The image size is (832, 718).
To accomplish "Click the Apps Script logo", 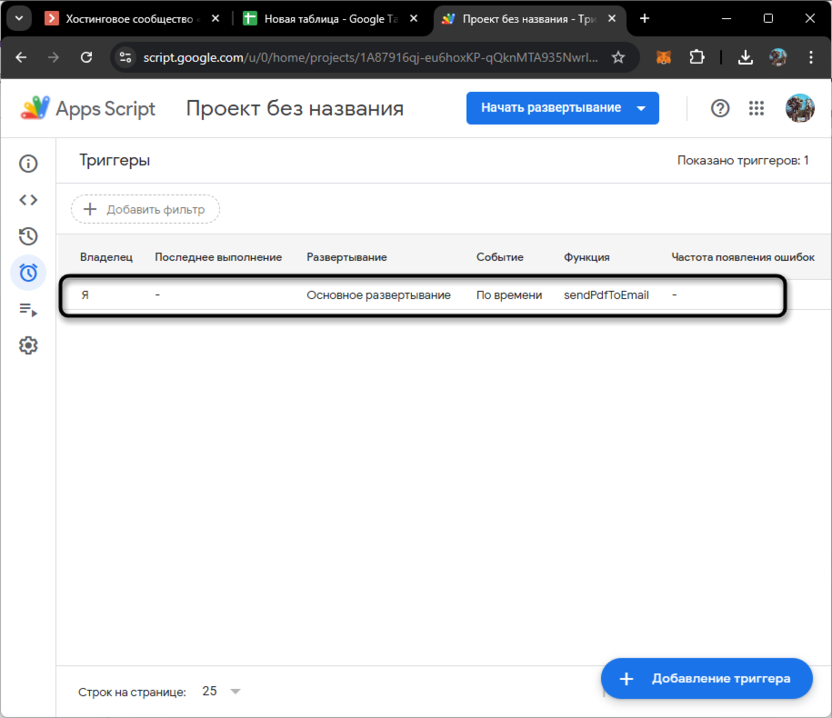I will pyautogui.click(x=88, y=108).
